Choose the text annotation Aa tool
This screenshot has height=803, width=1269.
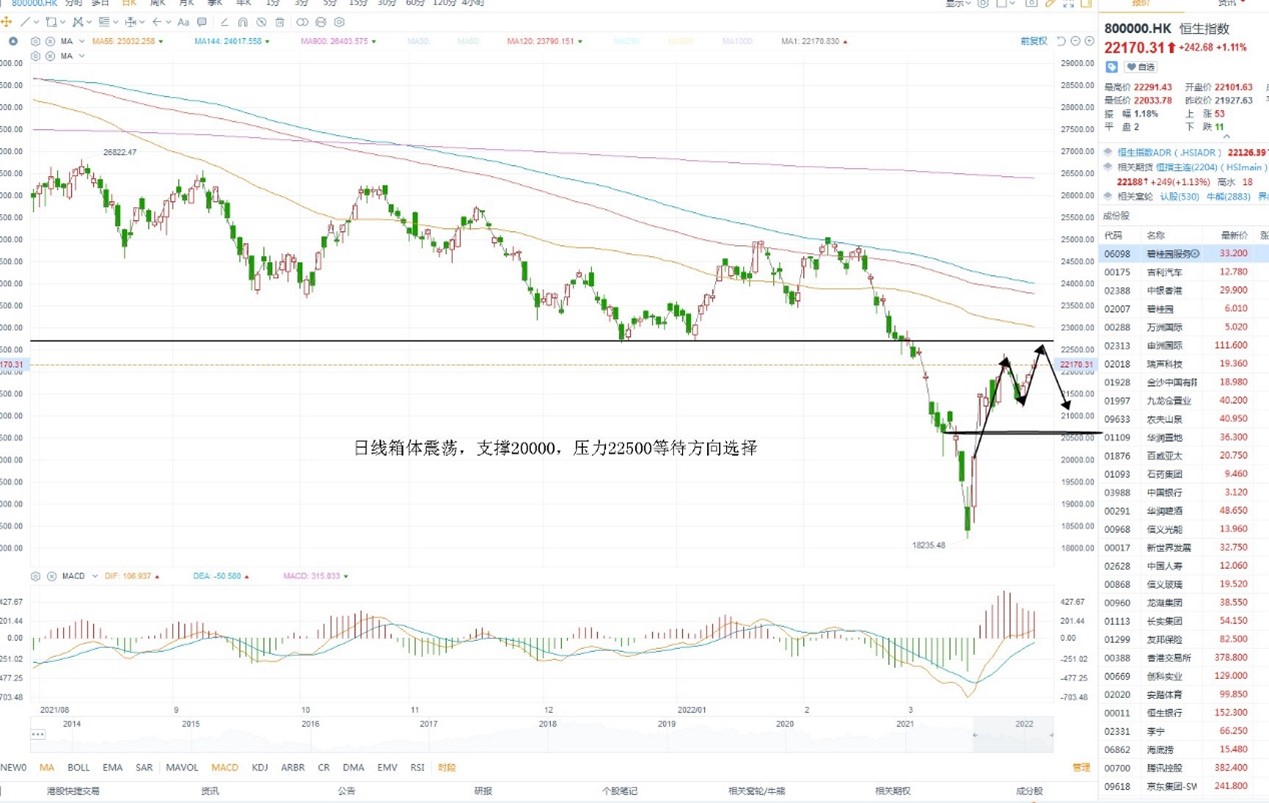(x=183, y=22)
